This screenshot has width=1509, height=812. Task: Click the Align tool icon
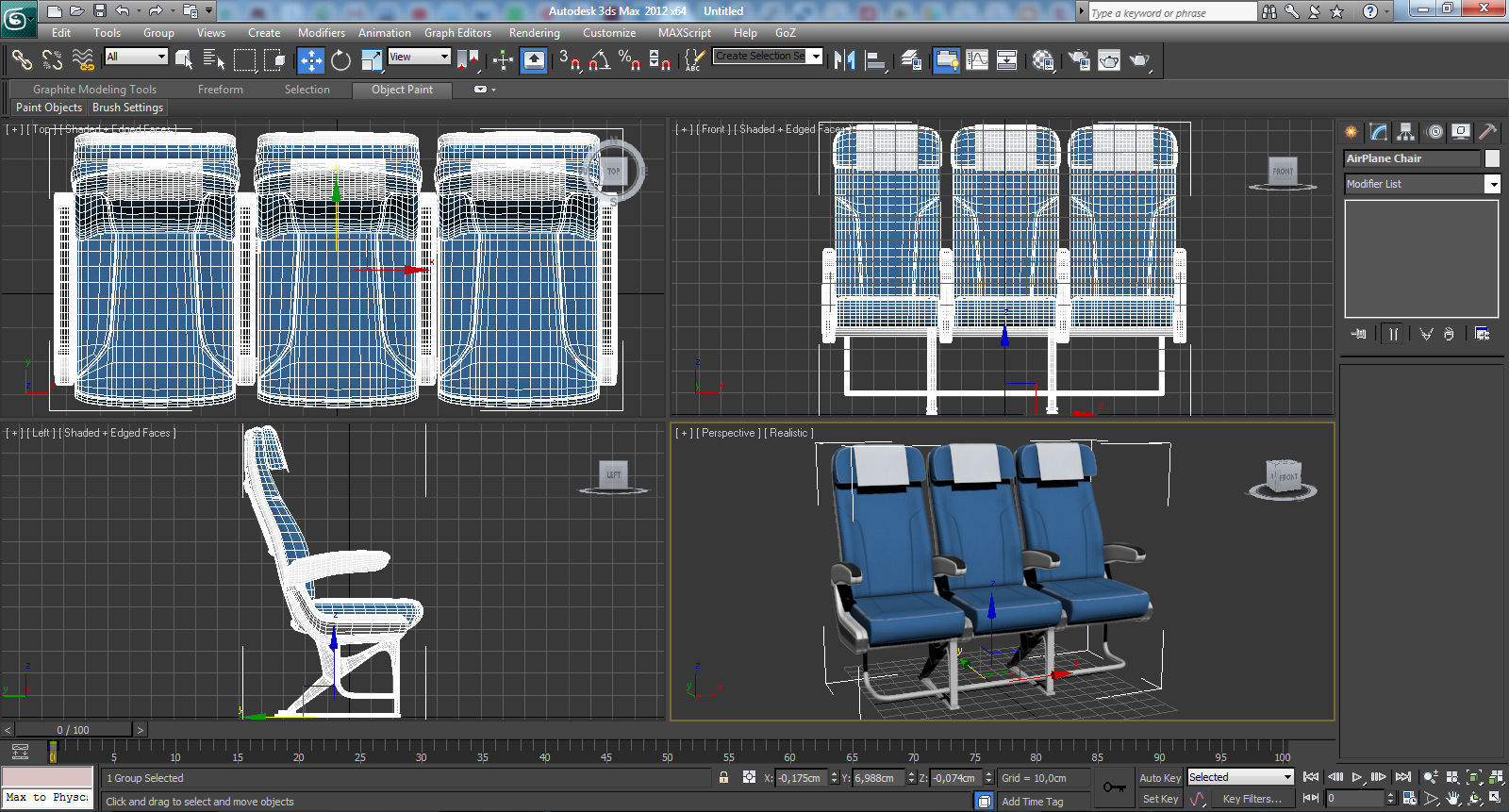[876, 60]
